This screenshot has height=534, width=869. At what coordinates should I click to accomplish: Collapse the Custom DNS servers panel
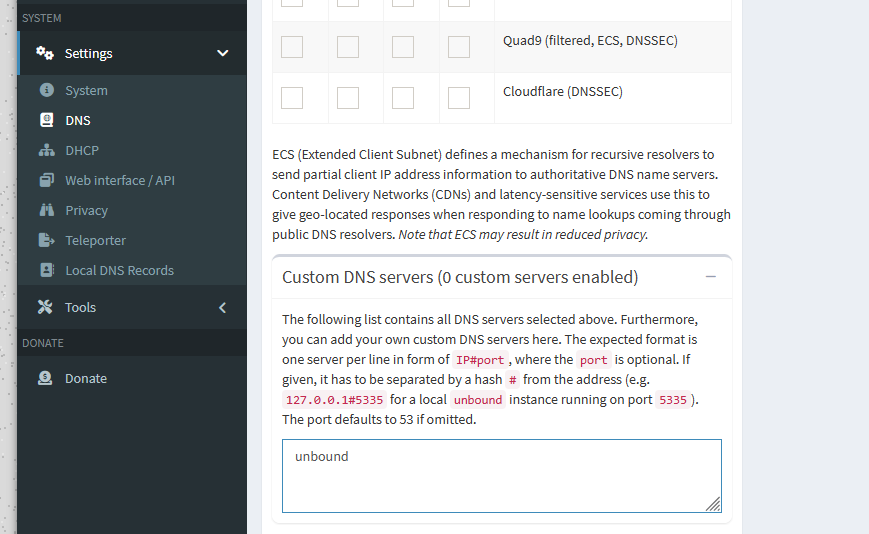click(x=711, y=277)
